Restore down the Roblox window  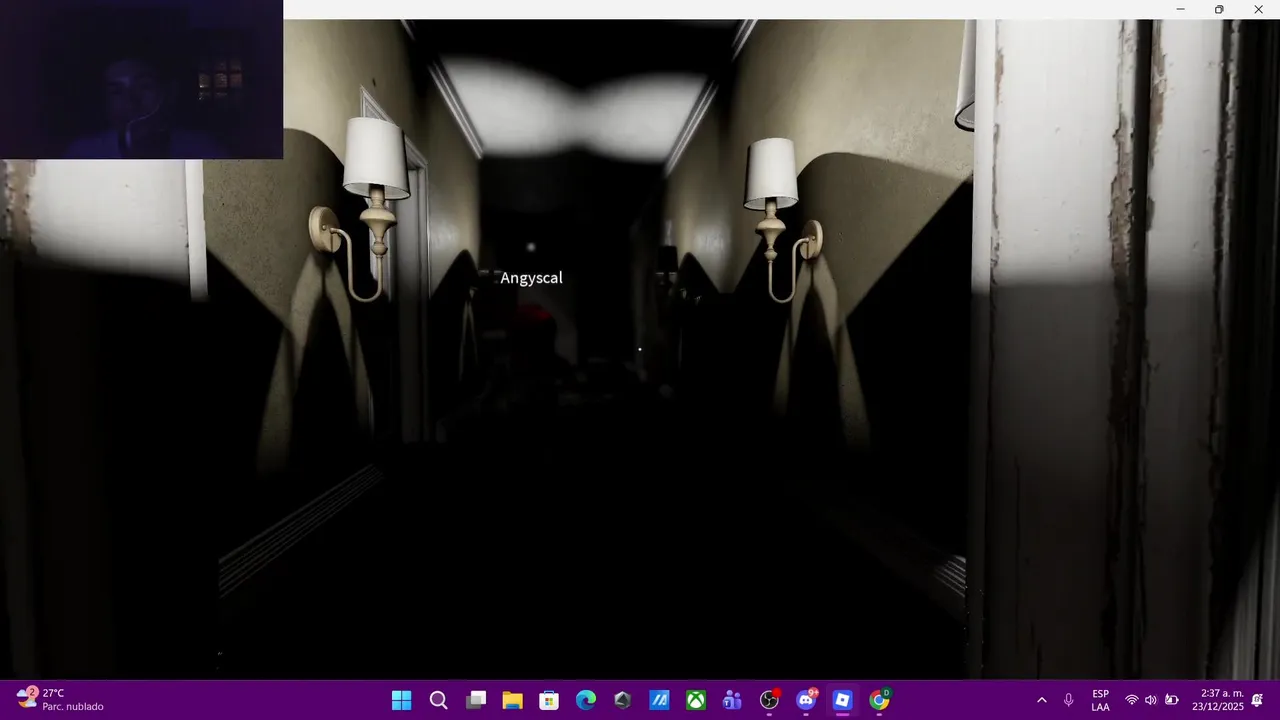pos(1219,9)
